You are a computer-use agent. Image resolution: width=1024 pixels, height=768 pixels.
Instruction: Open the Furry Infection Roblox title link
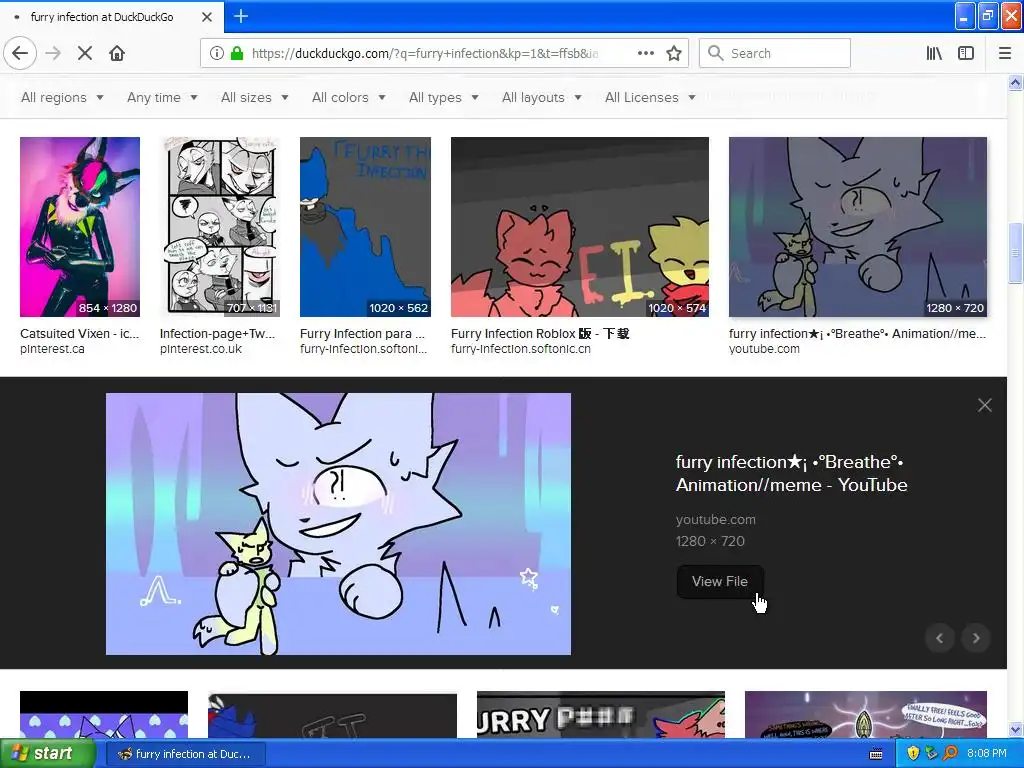click(x=539, y=334)
